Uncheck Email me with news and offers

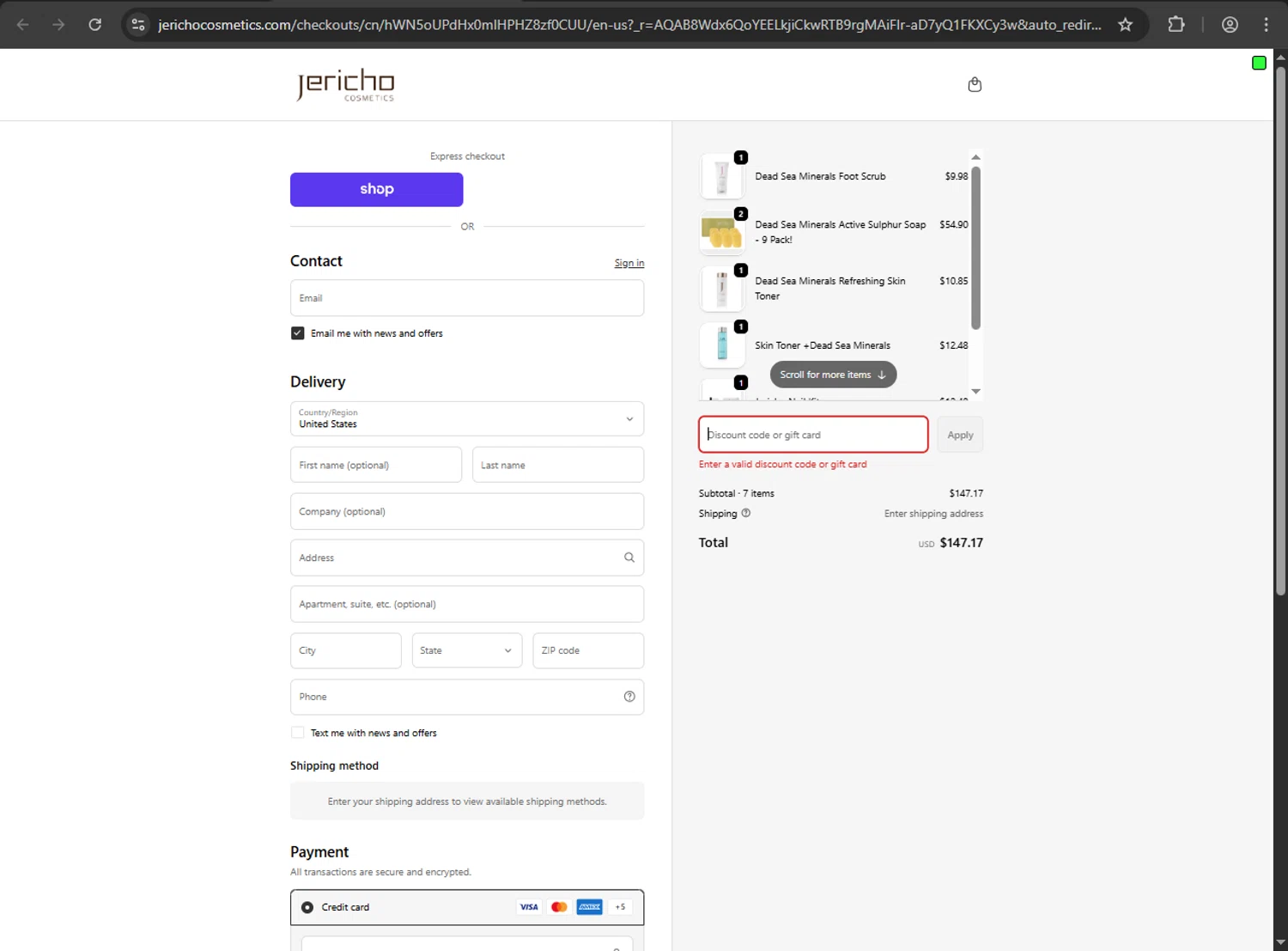click(298, 333)
